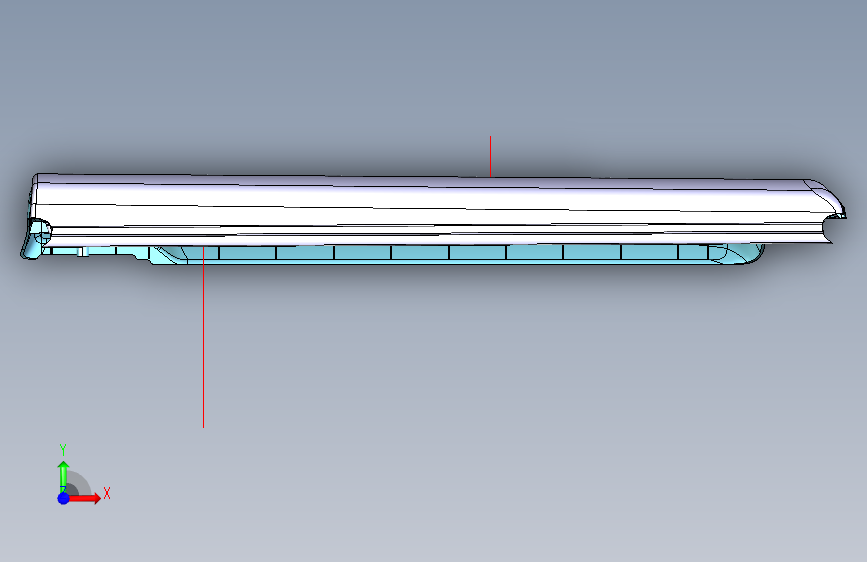Click the blue Z axis dot on the triad
Image resolution: width=867 pixels, height=562 pixels.
coord(64,498)
